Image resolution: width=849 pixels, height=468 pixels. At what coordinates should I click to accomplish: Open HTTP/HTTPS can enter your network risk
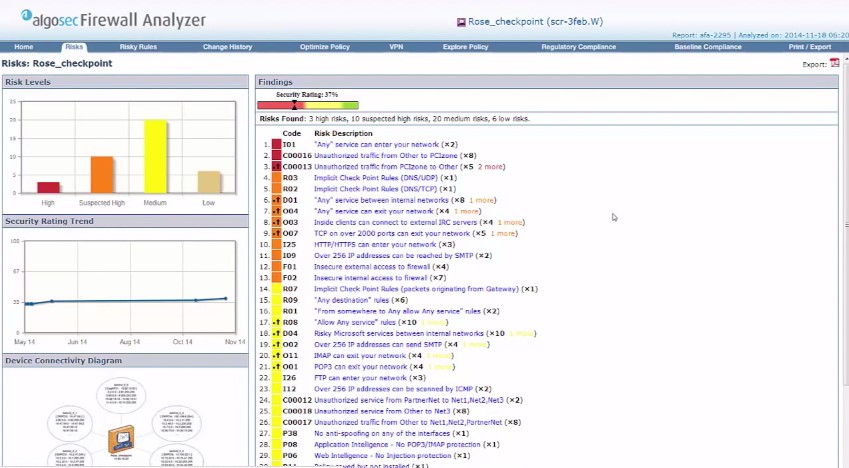point(375,245)
